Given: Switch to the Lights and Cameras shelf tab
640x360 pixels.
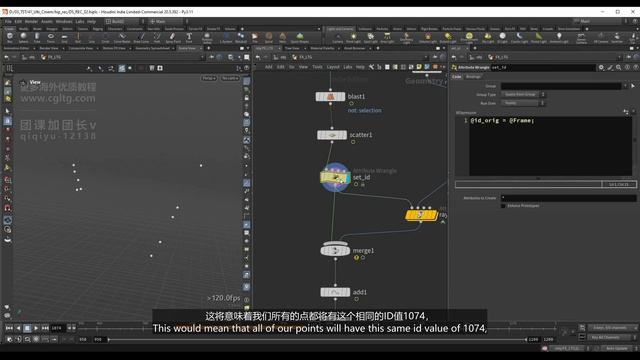Looking at the screenshot, I should point(340,29).
